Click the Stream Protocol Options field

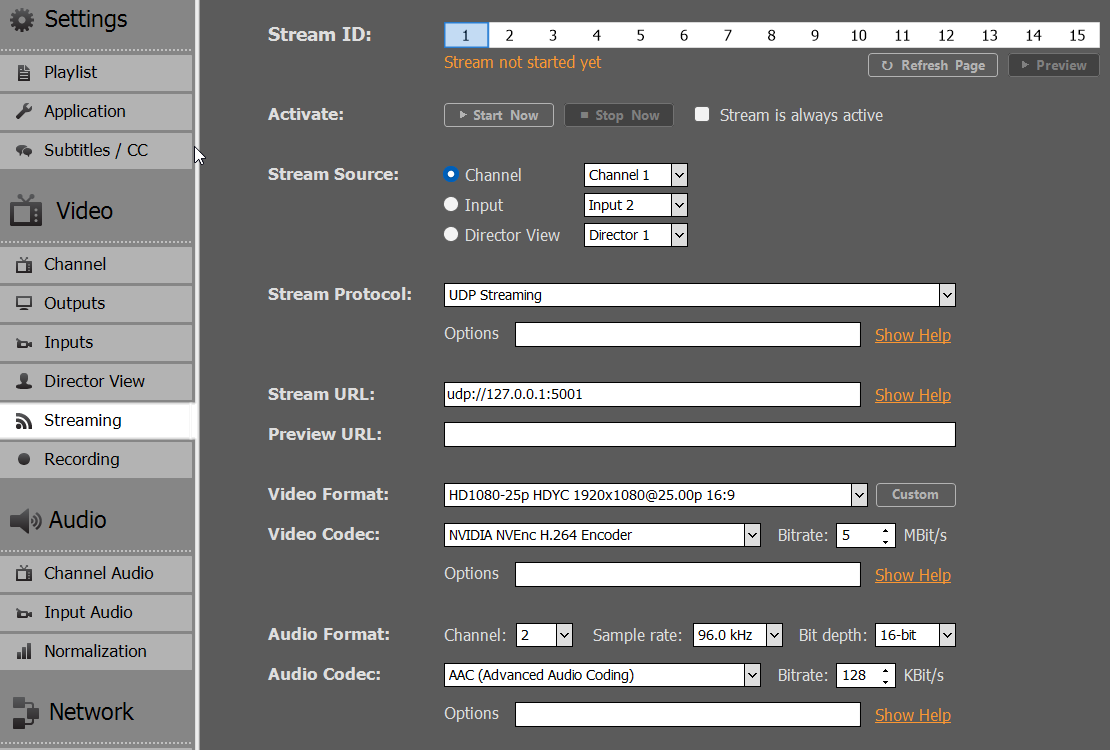(x=688, y=335)
